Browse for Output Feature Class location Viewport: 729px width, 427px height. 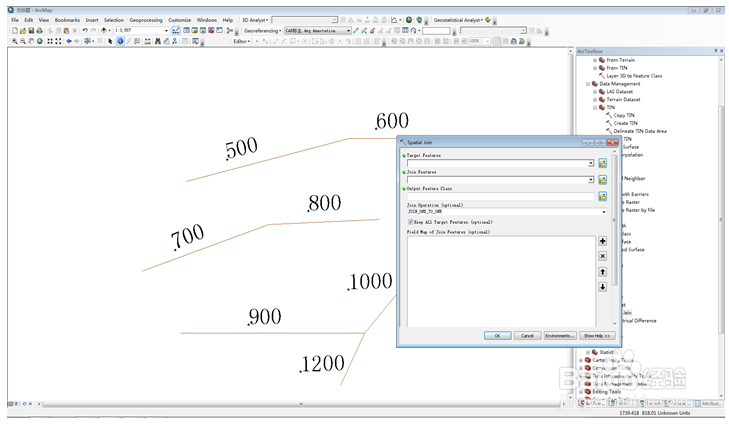[x=603, y=196]
